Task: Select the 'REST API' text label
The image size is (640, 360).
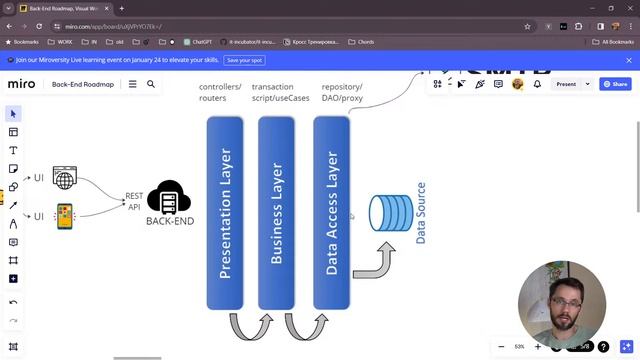Action: tap(134, 201)
